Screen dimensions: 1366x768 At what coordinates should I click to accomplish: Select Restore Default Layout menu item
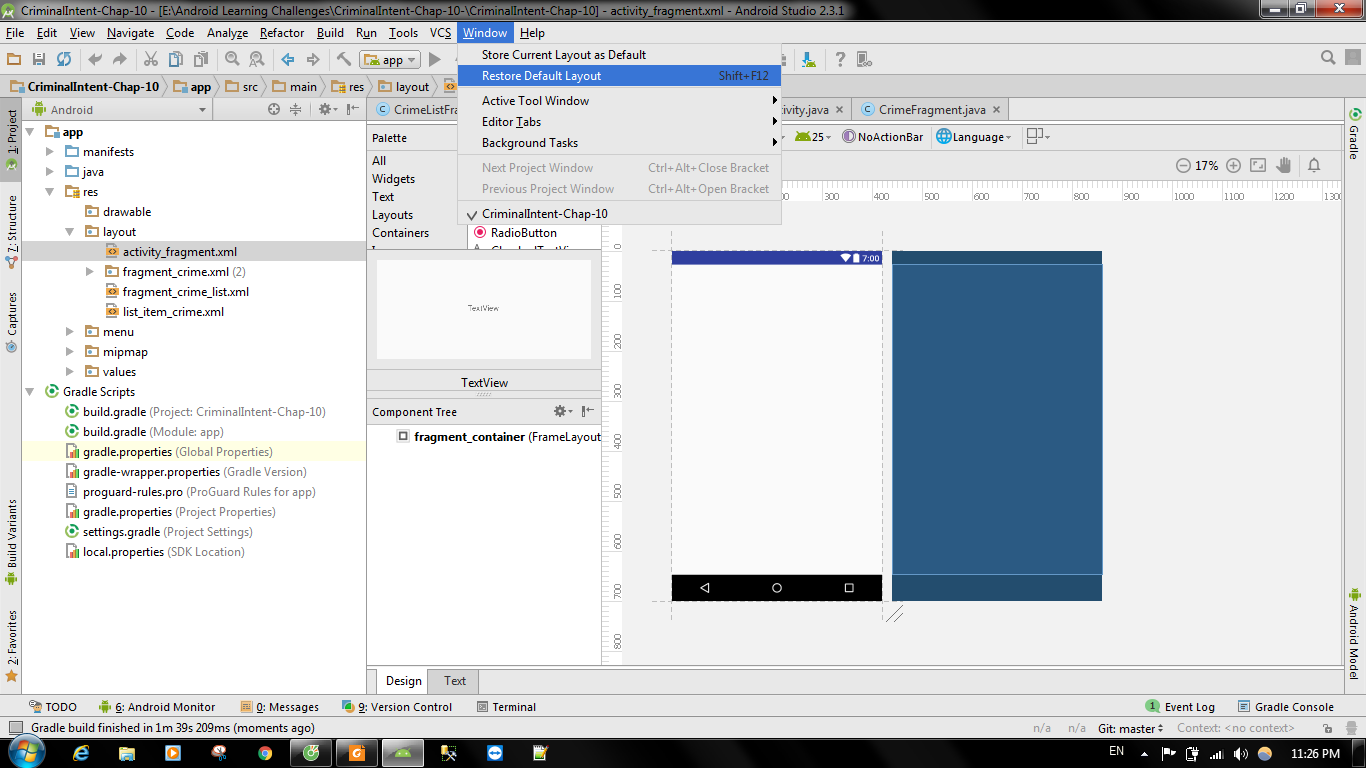(x=619, y=76)
